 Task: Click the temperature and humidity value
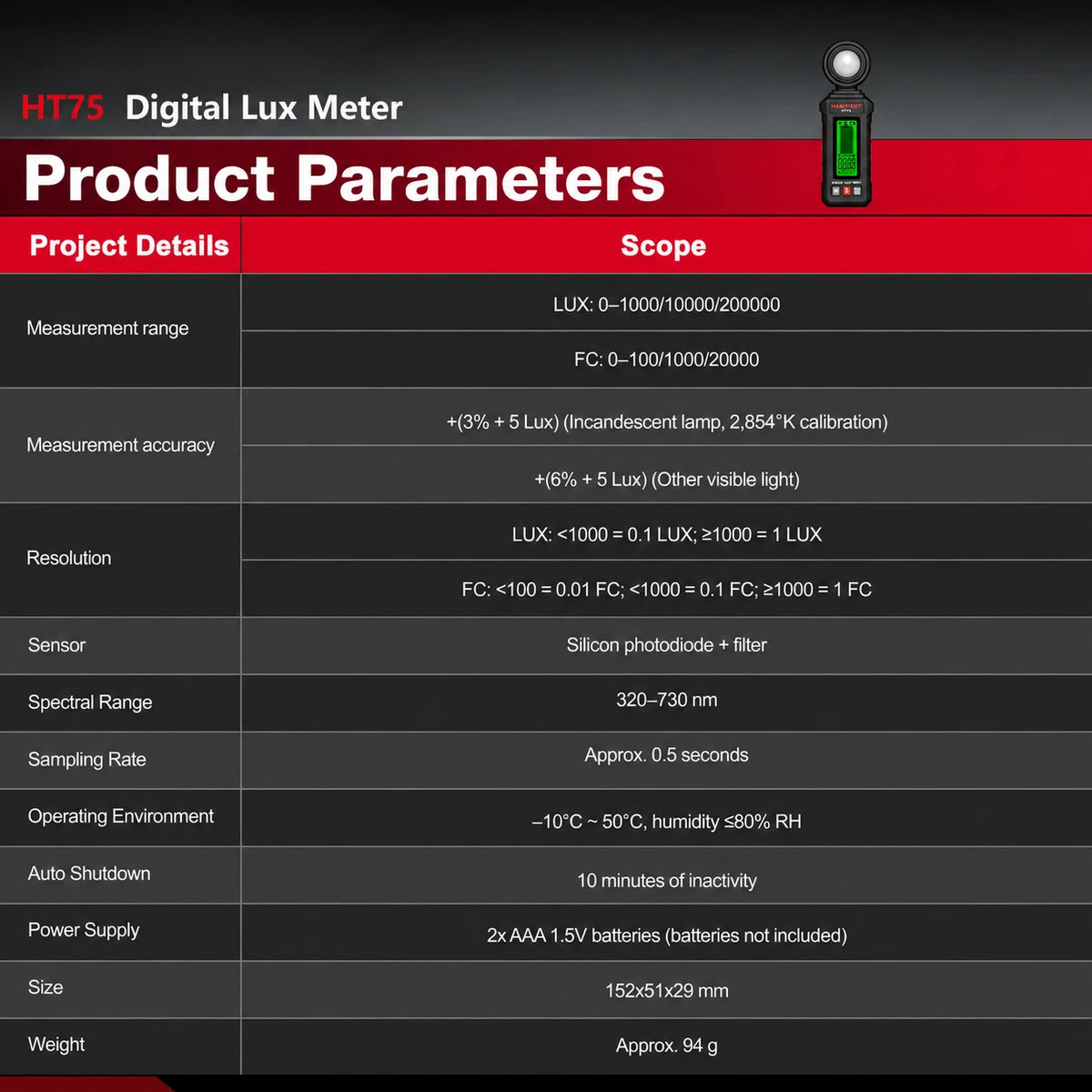(667, 822)
